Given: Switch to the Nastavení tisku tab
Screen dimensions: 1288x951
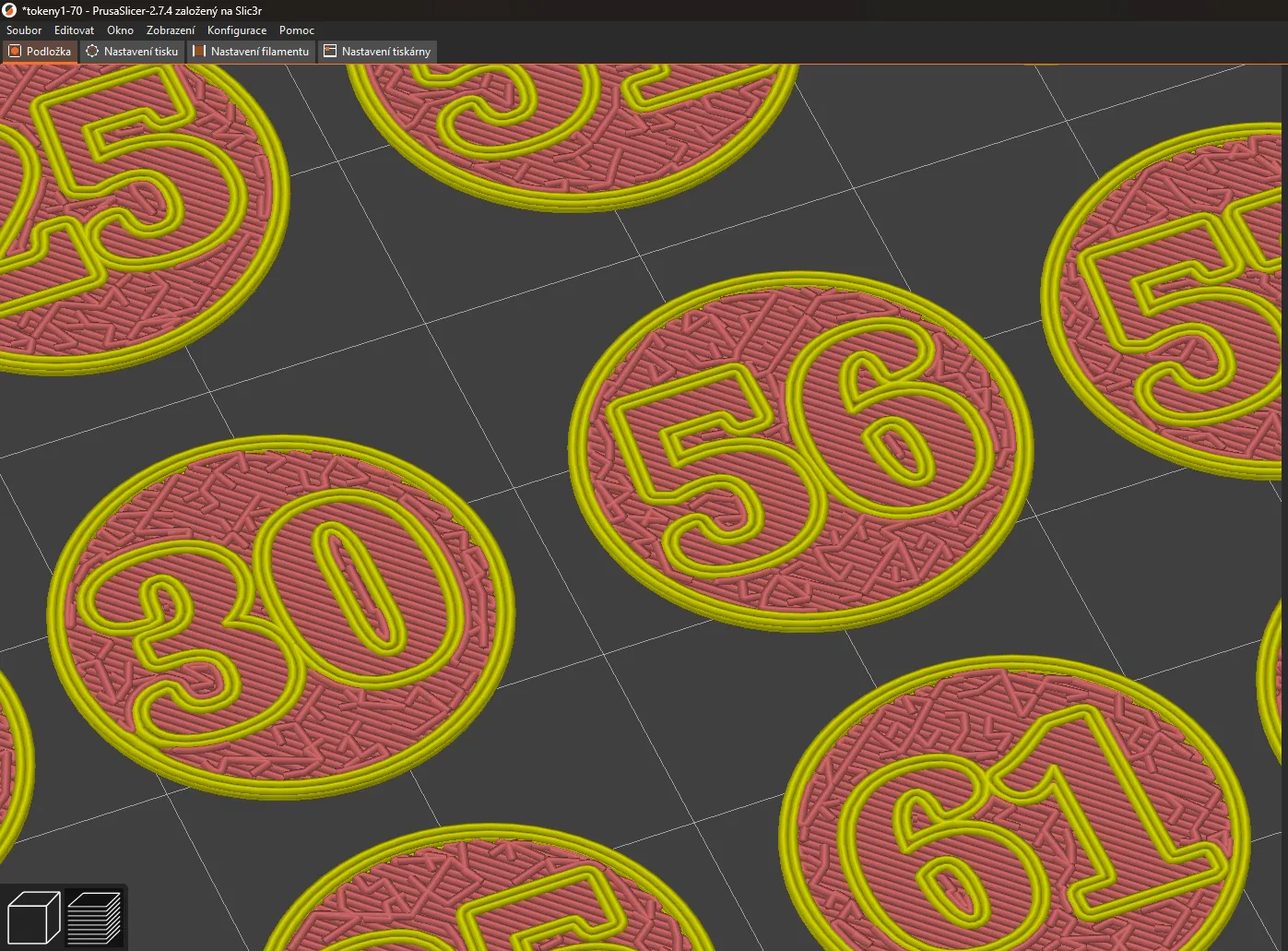Looking at the screenshot, I should [x=132, y=52].
